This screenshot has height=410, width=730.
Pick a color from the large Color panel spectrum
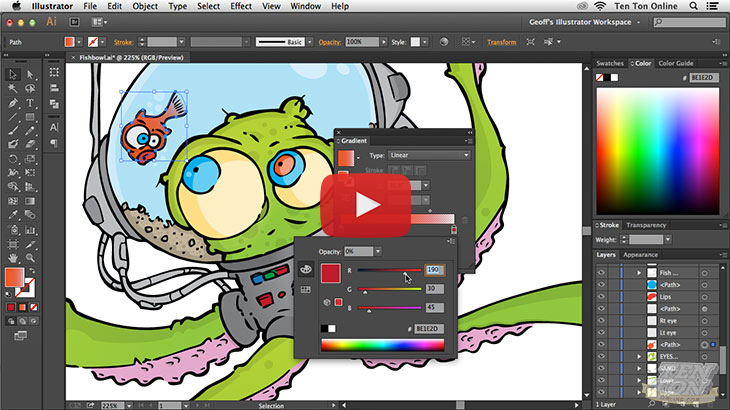pos(658,151)
